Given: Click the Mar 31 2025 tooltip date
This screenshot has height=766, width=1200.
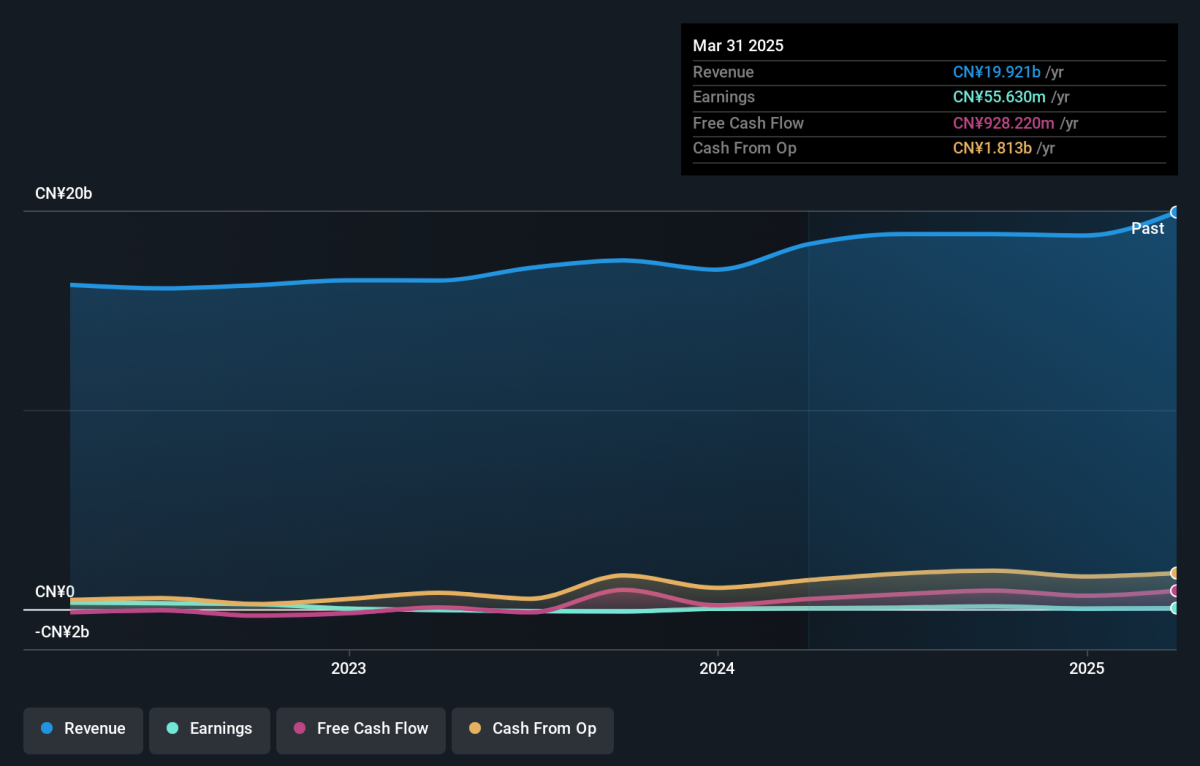Looking at the screenshot, I should pyautogui.click(x=738, y=46).
